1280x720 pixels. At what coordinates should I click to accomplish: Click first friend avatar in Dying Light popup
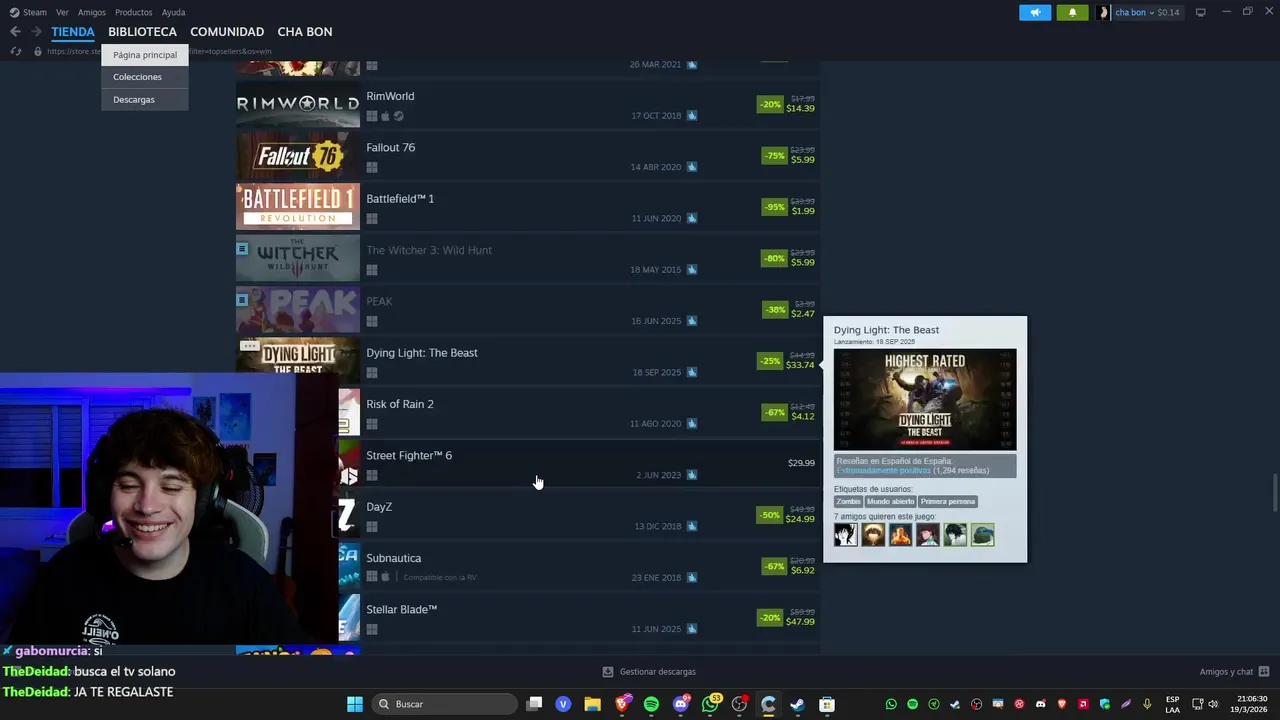tap(846, 535)
